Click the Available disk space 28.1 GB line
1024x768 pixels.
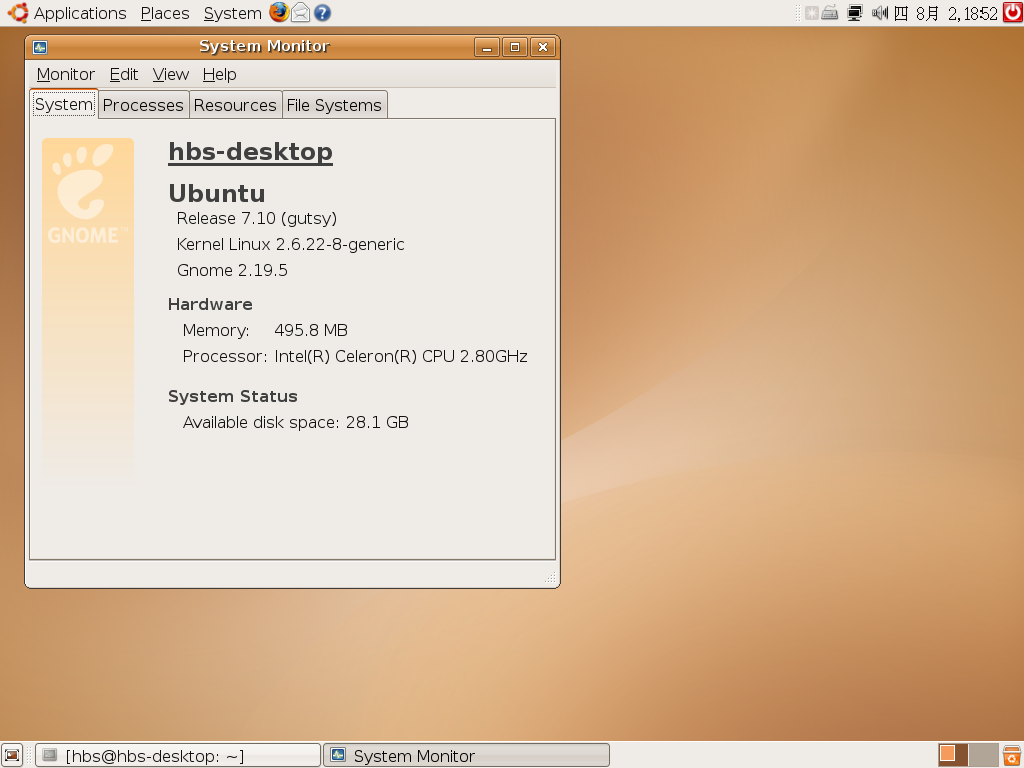click(x=296, y=423)
